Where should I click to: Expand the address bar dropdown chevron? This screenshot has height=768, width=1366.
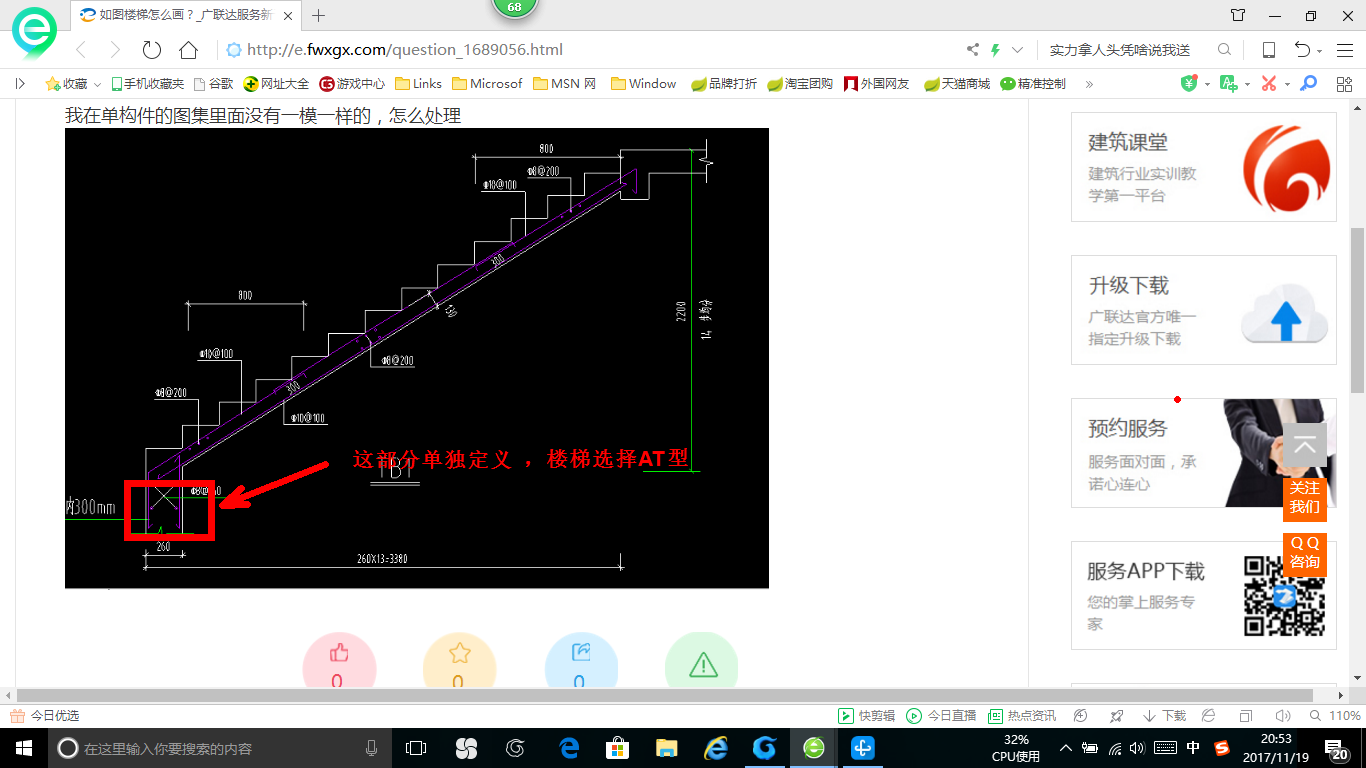coord(1018,50)
